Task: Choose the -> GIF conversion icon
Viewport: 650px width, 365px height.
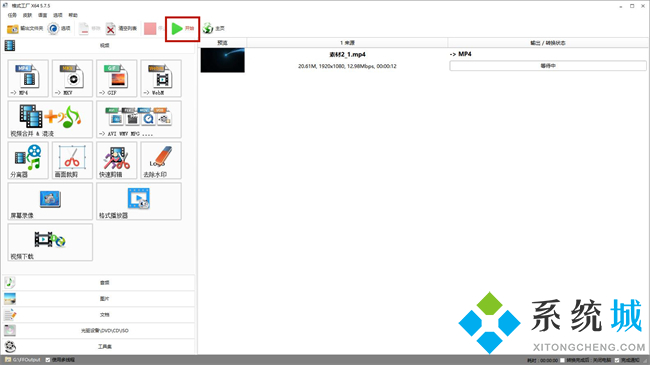Action: [x=116, y=78]
